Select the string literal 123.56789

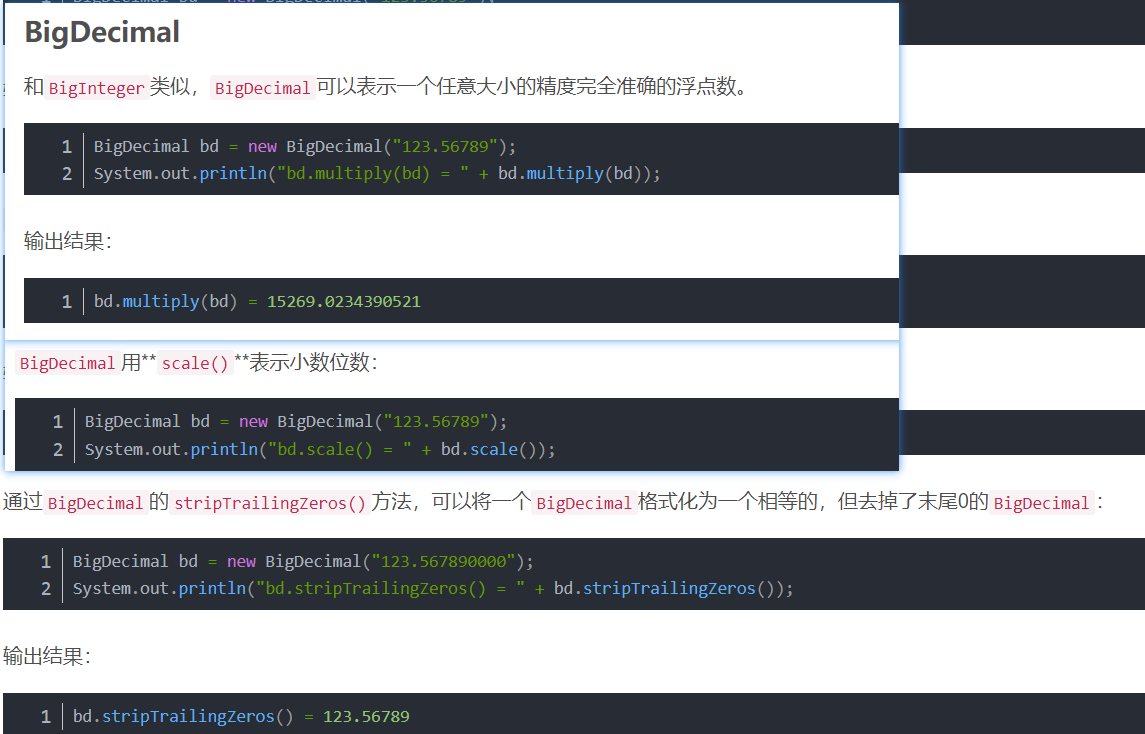(x=443, y=146)
